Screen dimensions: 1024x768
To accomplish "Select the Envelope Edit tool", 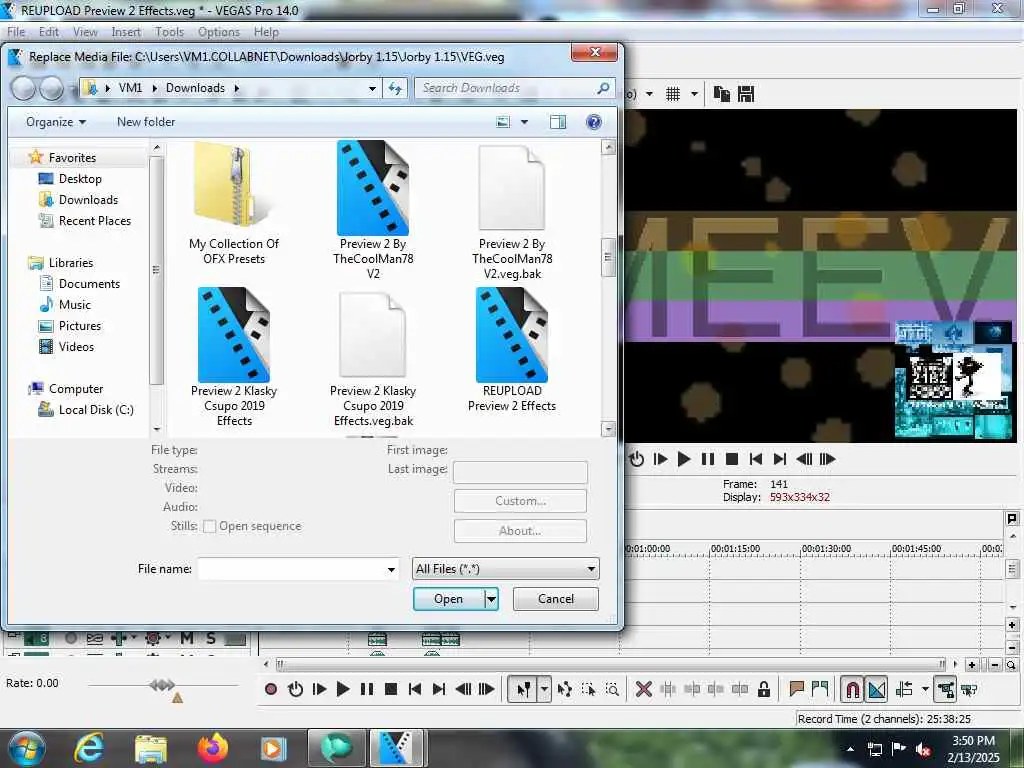I will 565,690.
